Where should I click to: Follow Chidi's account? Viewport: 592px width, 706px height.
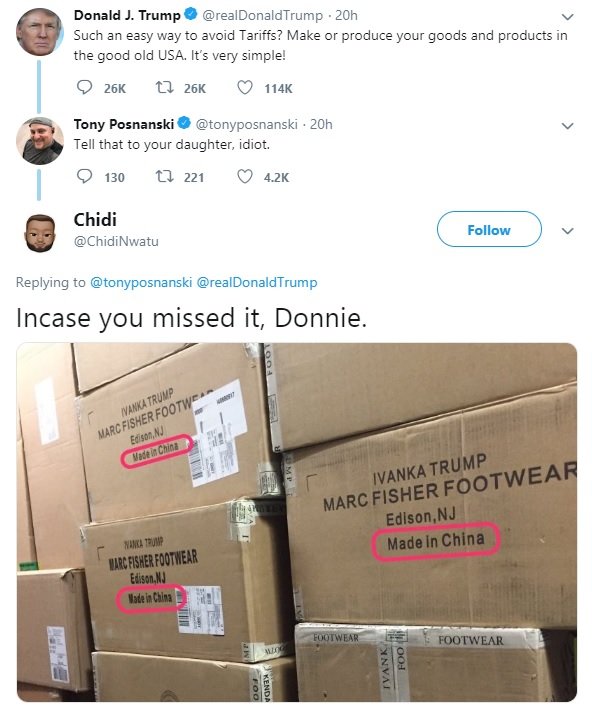pos(489,229)
